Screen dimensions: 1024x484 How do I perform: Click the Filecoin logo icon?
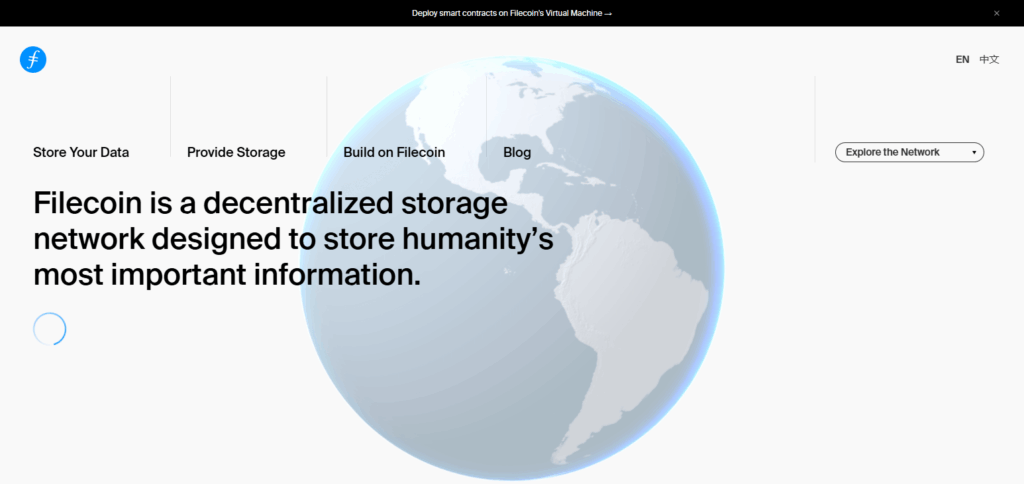(x=33, y=60)
